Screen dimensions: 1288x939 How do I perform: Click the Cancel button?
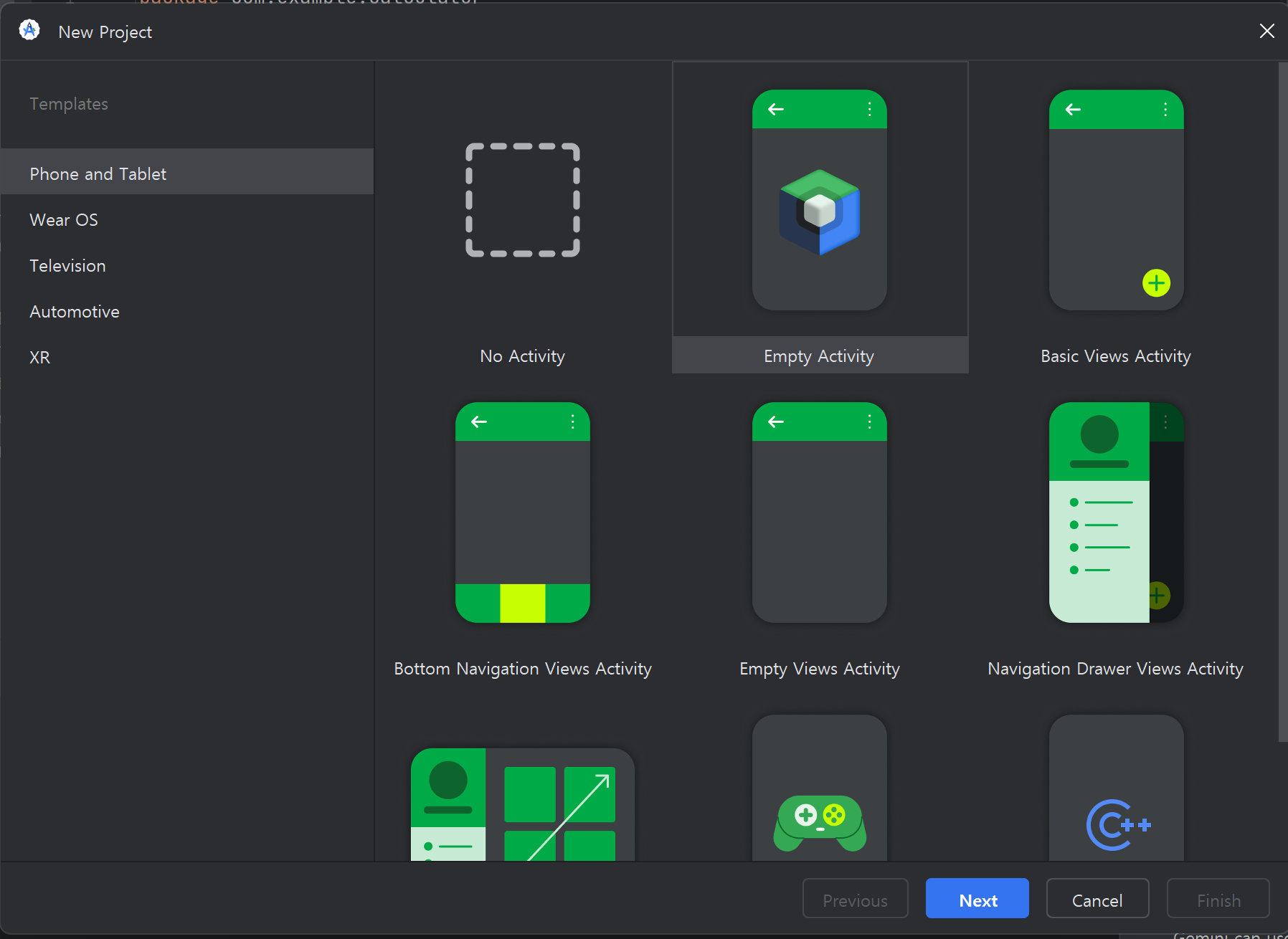click(1098, 899)
